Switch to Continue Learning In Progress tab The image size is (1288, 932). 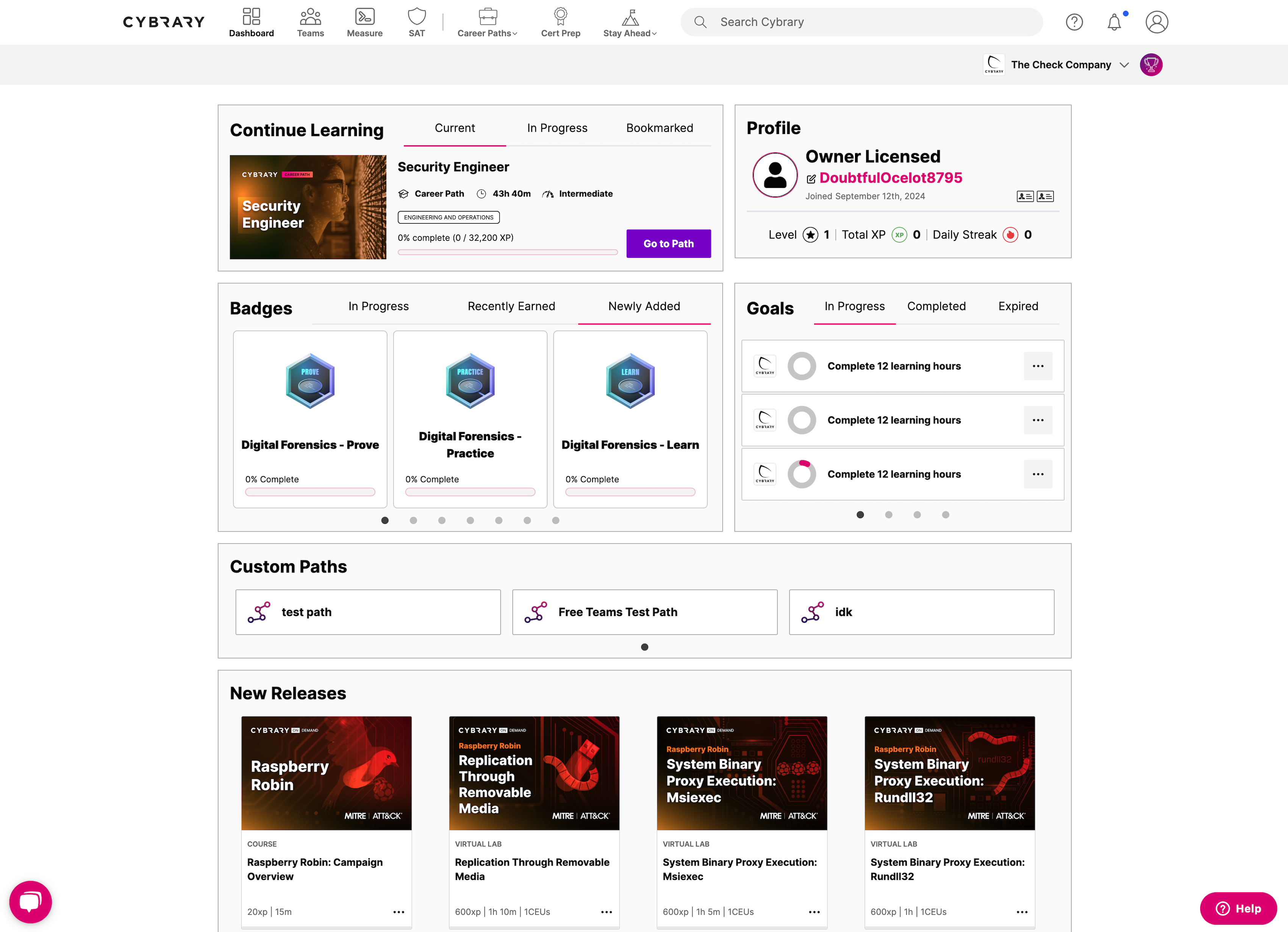pos(557,128)
